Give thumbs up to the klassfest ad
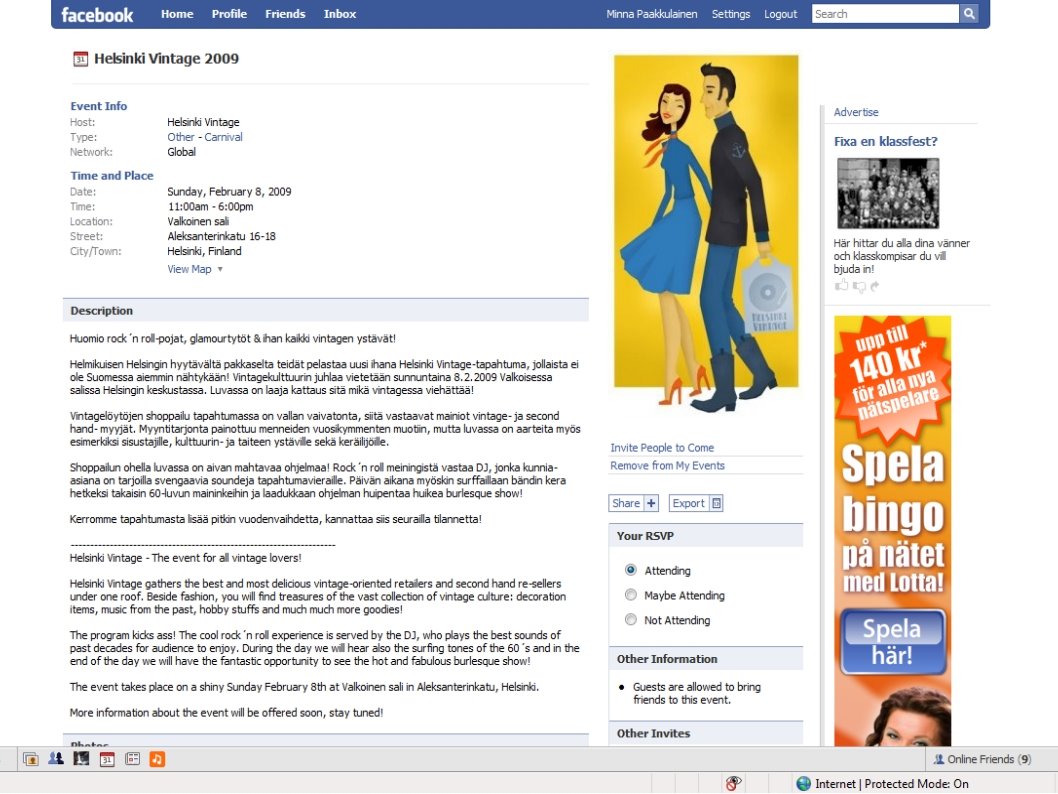Image resolution: width=1058 pixels, height=794 pixels. point(841,285)
